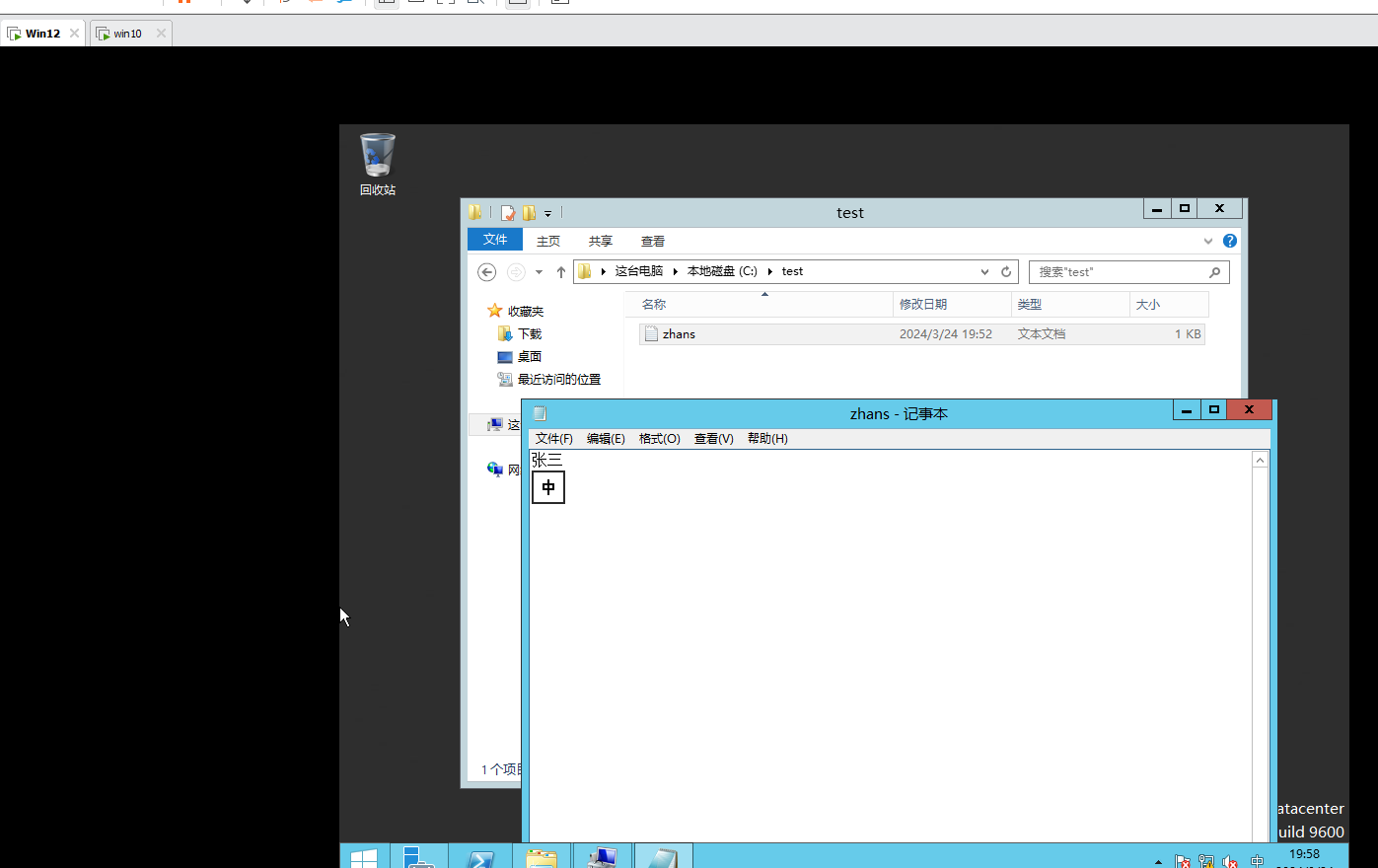Screen dimensions: 1378x868
Task: Click date 2024/3/24 19:52 cell
Action: 945,334
